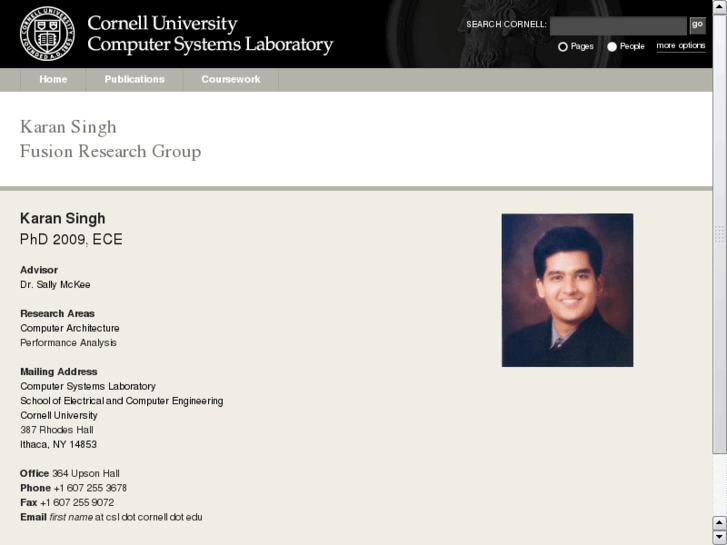Click the Office 364 Upson Hall line

(70, 474)
